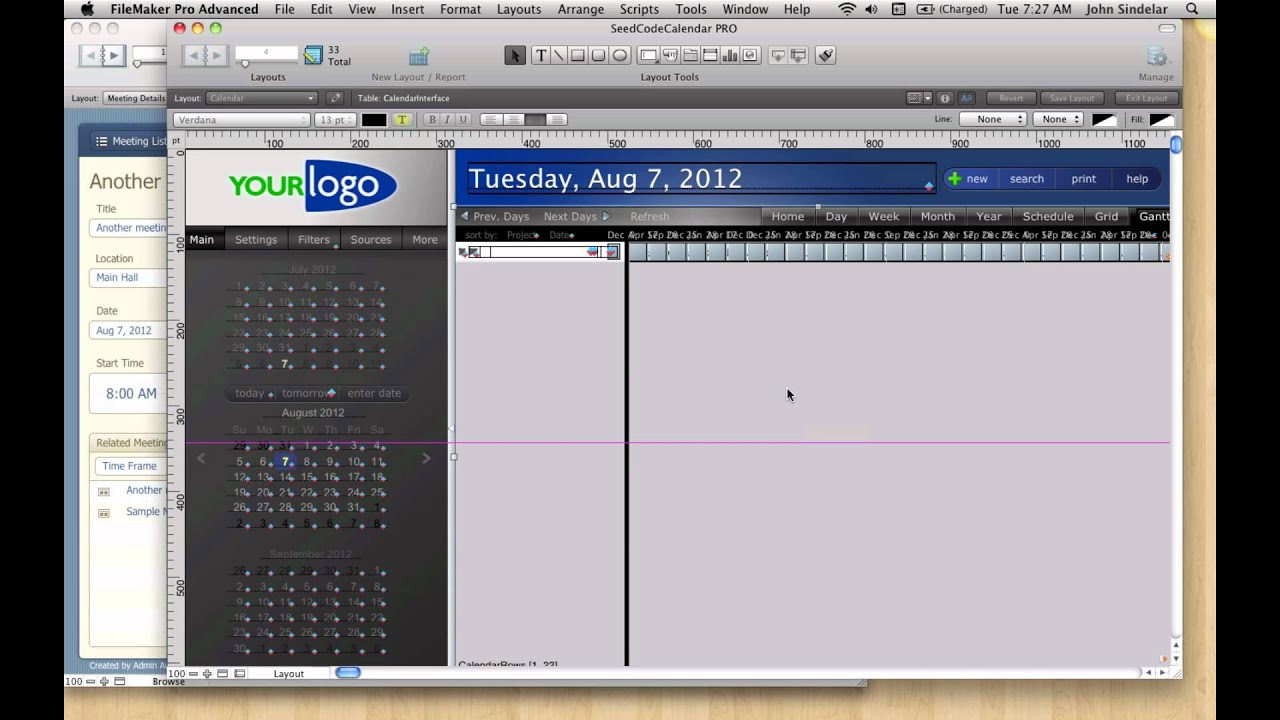1280x720 pixels.
Task: Click the Fill color swatch
Action: [x=1161, y=119]
